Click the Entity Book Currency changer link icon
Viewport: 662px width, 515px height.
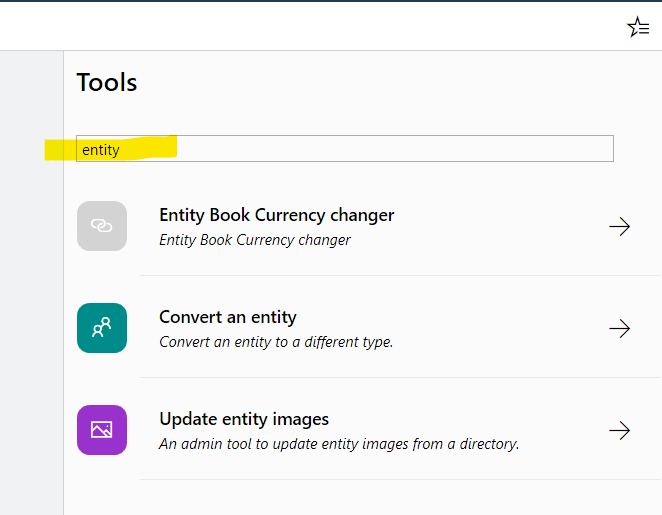(102, 226)
